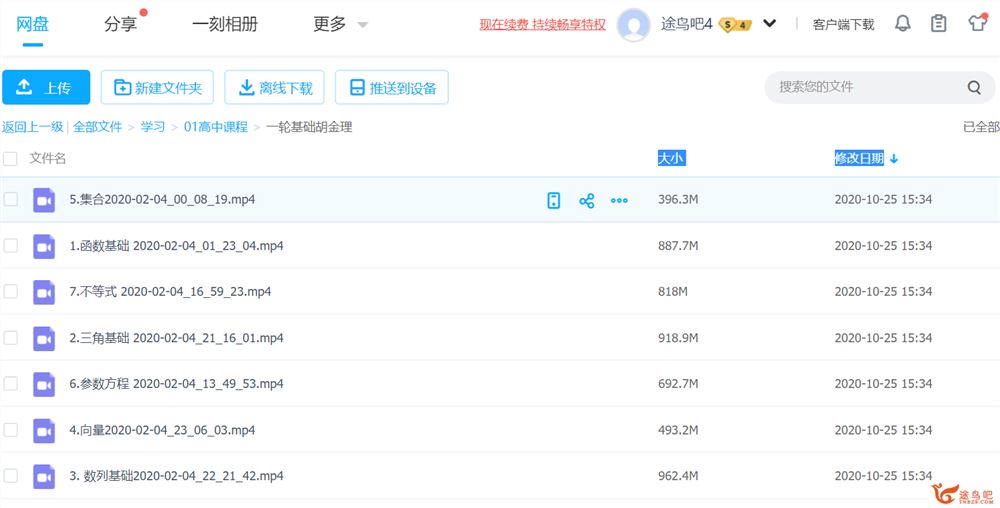Click the 返回上一级 breadcrumb link
Screen dimensions: 1000x508
click(x=32, y=127)
